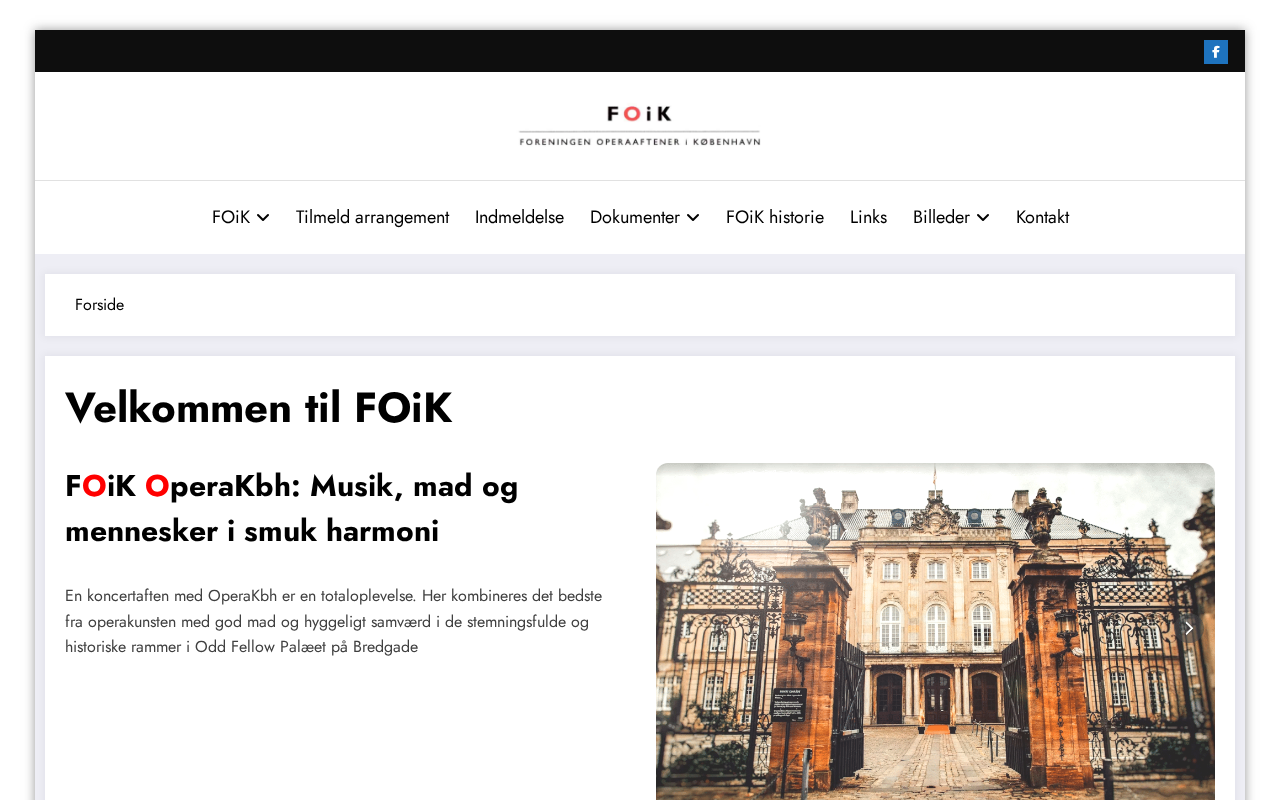Screen dimensions: 1280x800
Task: Click the 'Musik, mad og mennesker' subheading
Action: coord(292,508)
